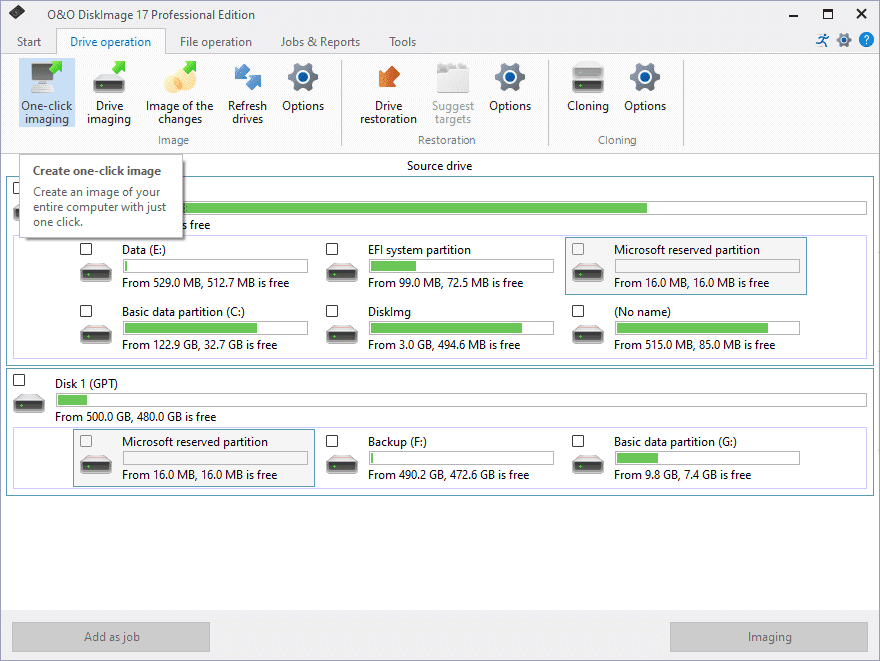This screenshot has height=661, width=880.
Task: Open the Tools tab
Action: [402, 42]
